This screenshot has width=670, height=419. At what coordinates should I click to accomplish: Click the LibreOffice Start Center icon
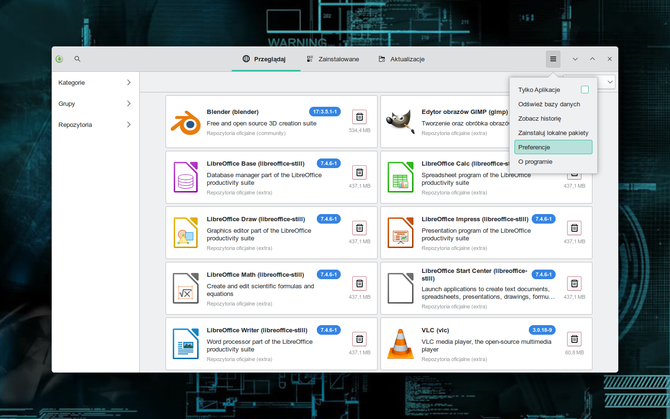point(400,288)
